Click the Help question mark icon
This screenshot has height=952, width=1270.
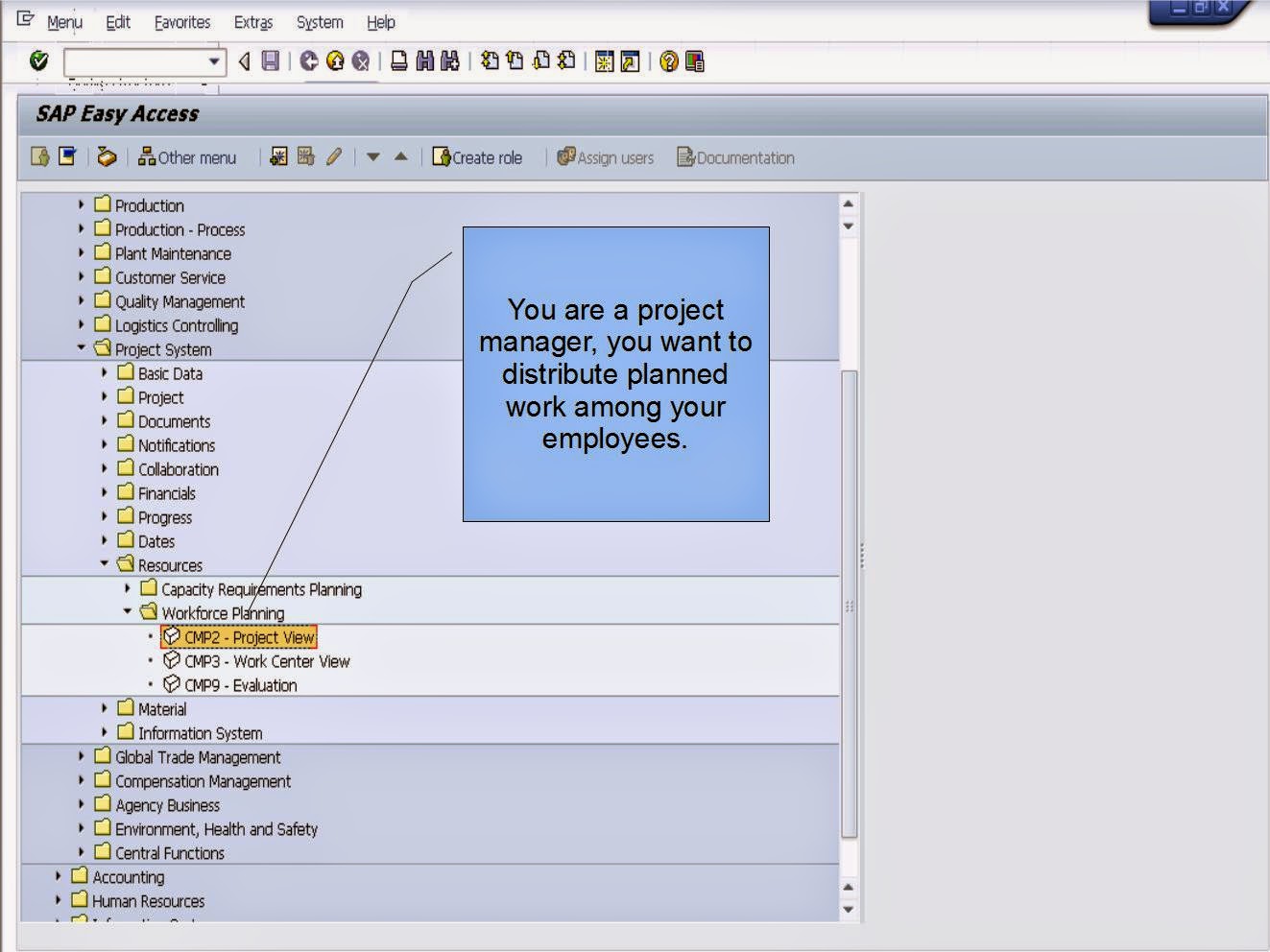click(670, 61)
